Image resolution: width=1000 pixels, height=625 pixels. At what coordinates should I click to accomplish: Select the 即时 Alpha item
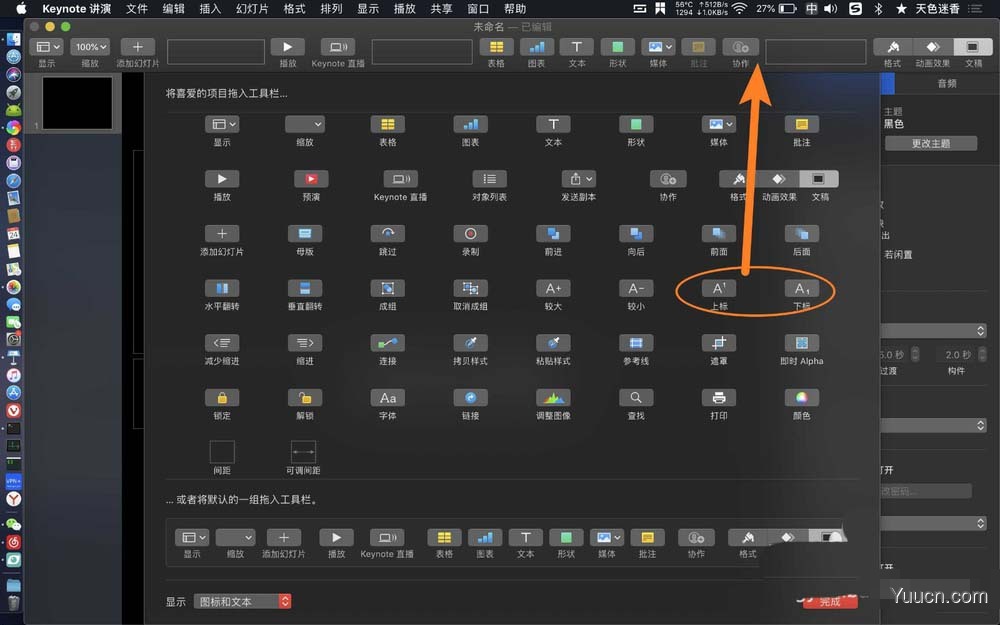(x=802, y=343)
